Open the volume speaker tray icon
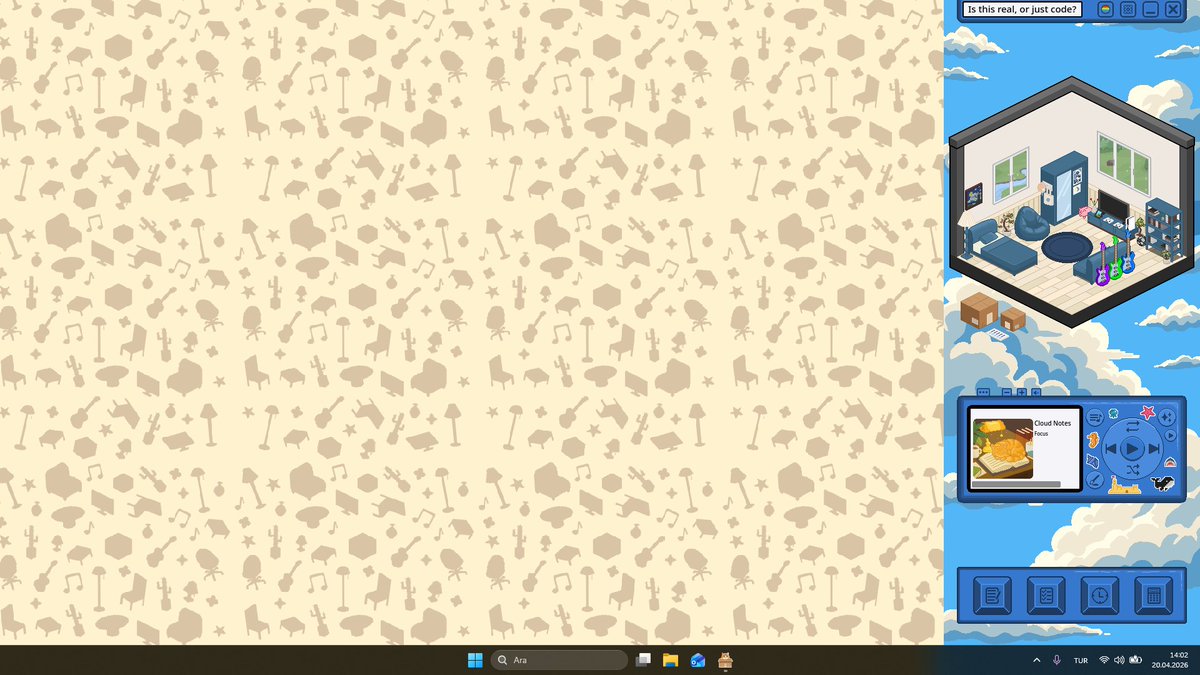The image size is (1200, 675). 1119,660
